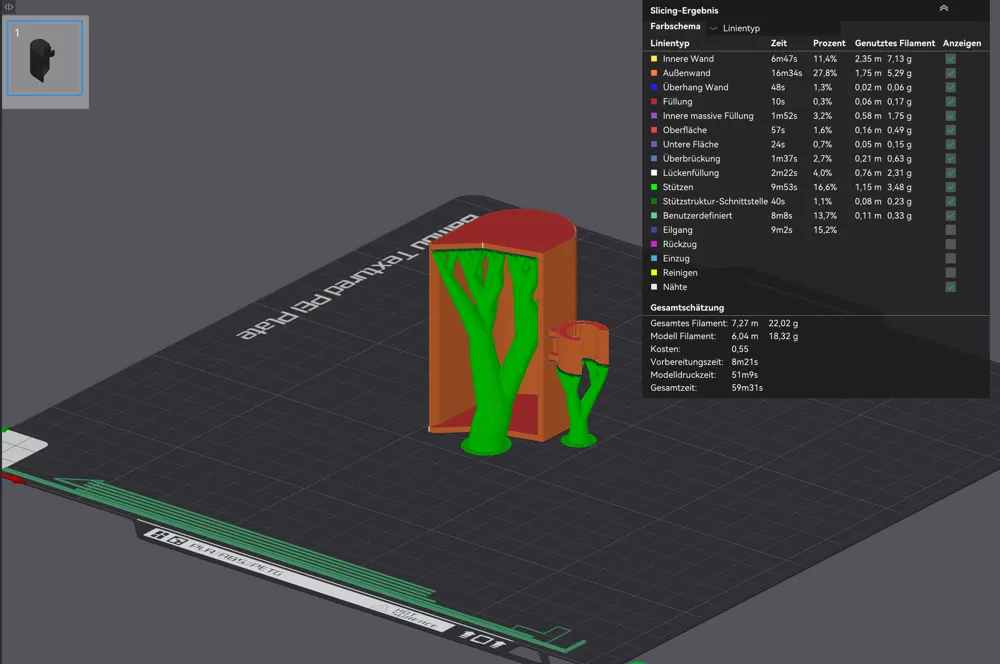Toggle Innere Wand visibility checkbox
Image resolution: width=1000 pixels, height=664 pixels.
[x=950, y=59]
